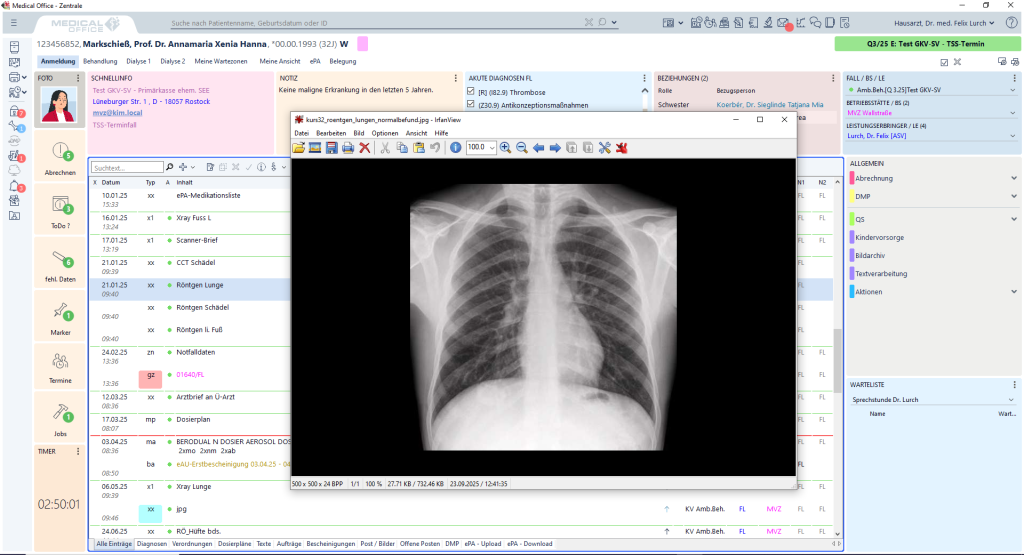Screen dimensions: 1024x555
Task: Zoom in on the lung X-ray
Action: pos(505,147)
